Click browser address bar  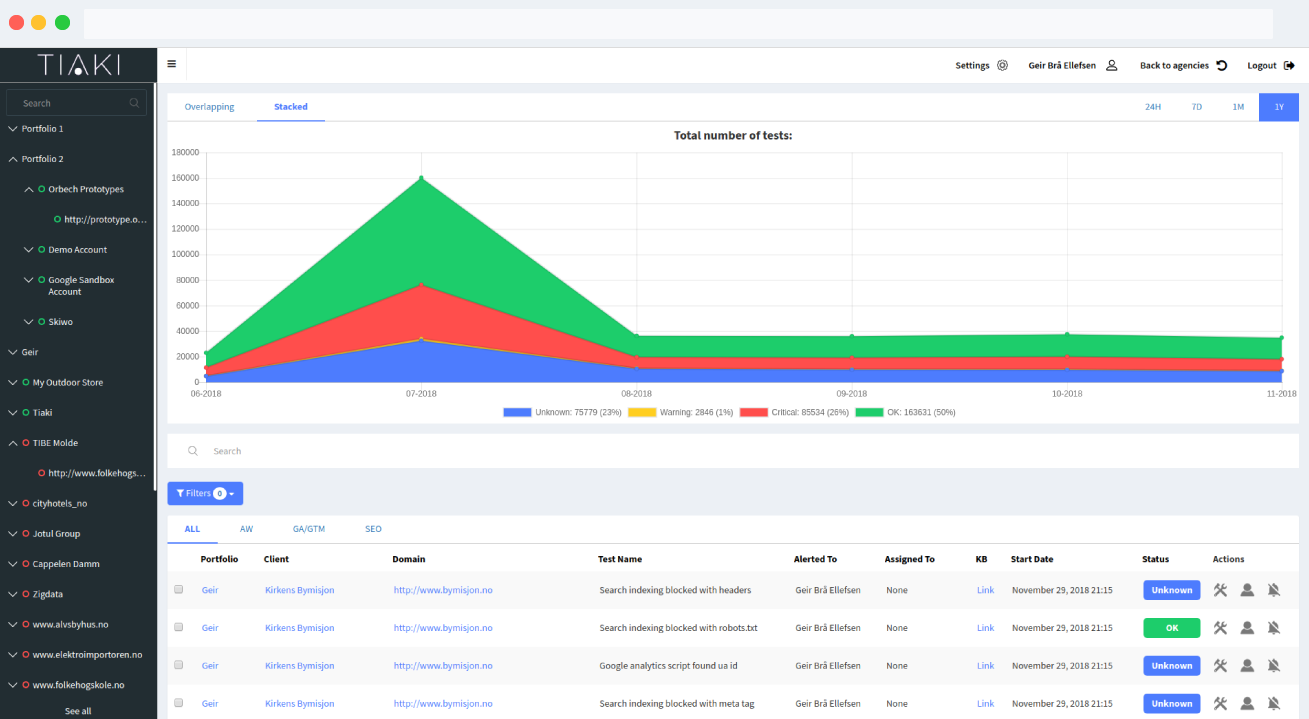tap(678, 23)
